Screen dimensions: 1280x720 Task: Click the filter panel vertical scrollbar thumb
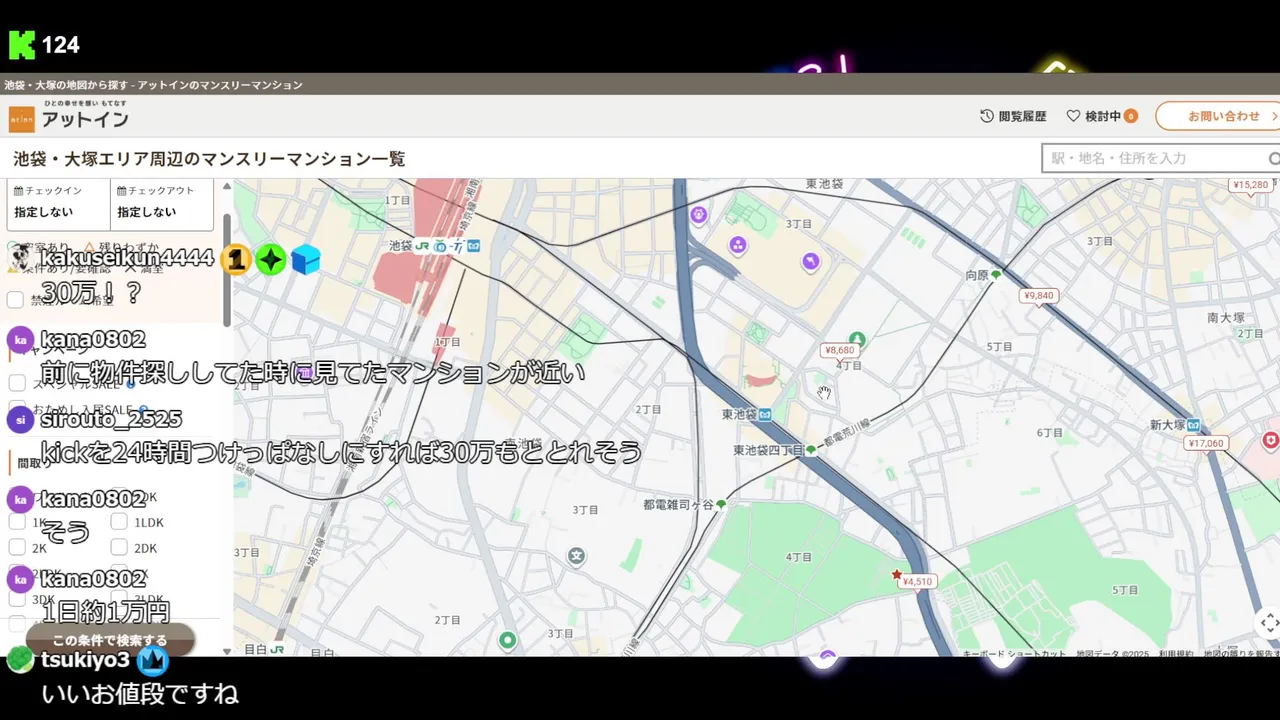coord(227,270)
